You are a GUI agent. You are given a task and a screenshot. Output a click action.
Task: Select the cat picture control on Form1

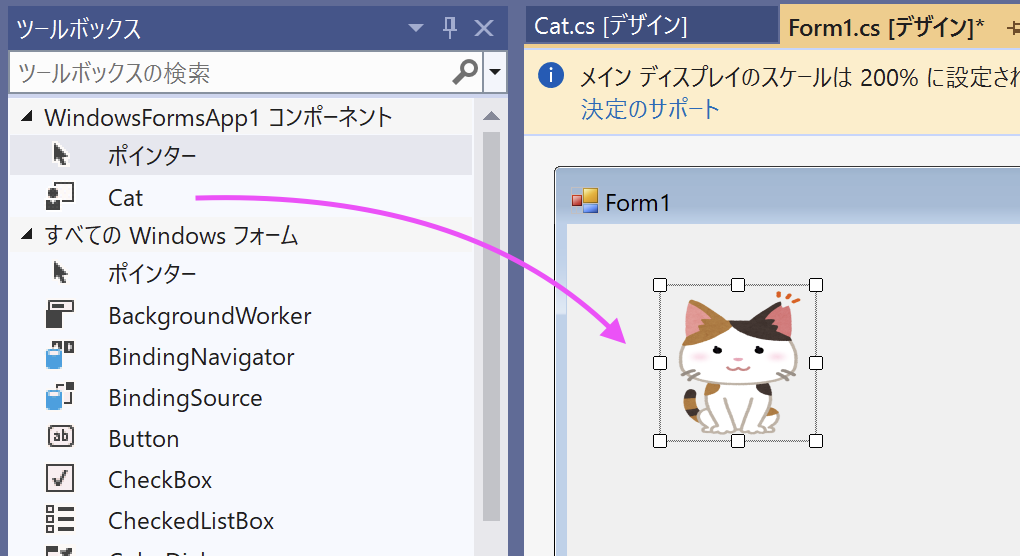738,363
